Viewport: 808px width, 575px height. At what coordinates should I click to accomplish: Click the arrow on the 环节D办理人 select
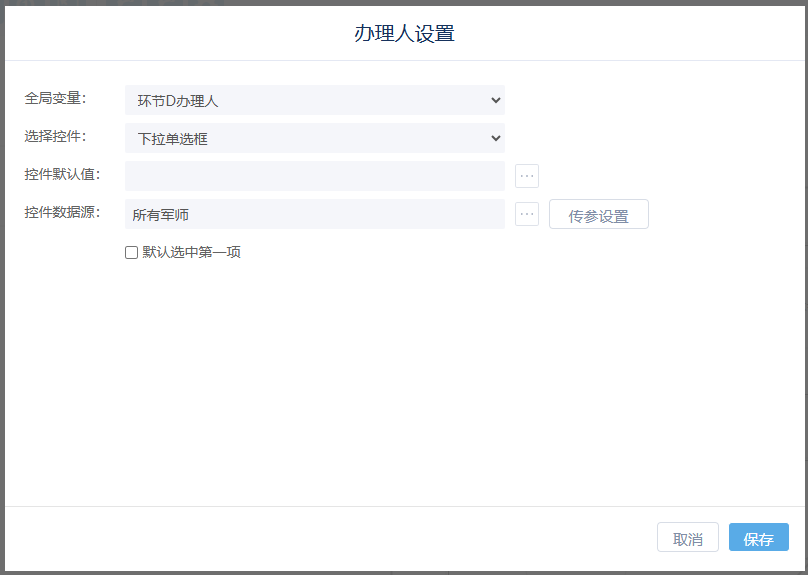point(495,100)
